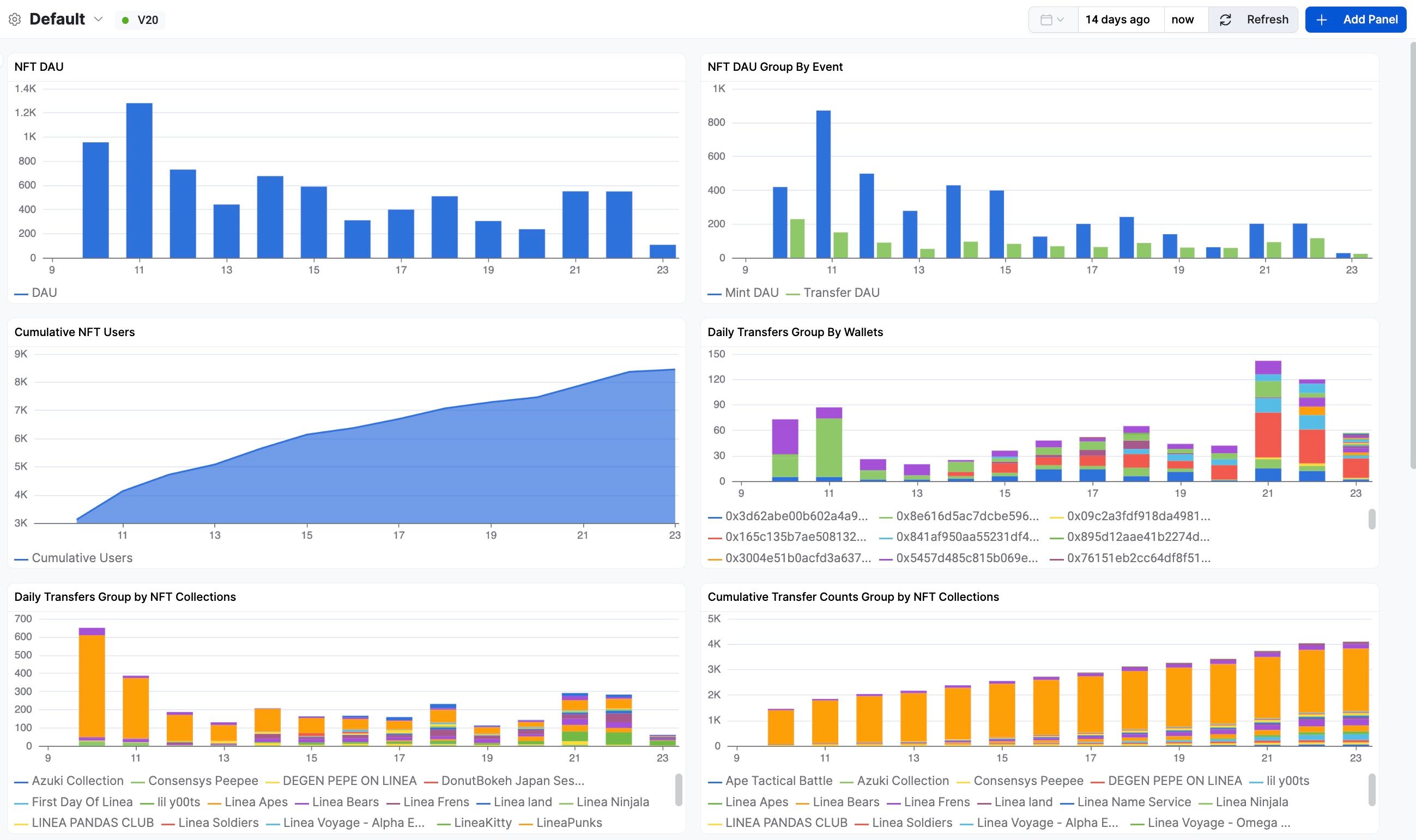Toggle Azuki Collection in Daily Transfers legend
This screenshot has height=840, width=1416.
(x=69, y=781)
